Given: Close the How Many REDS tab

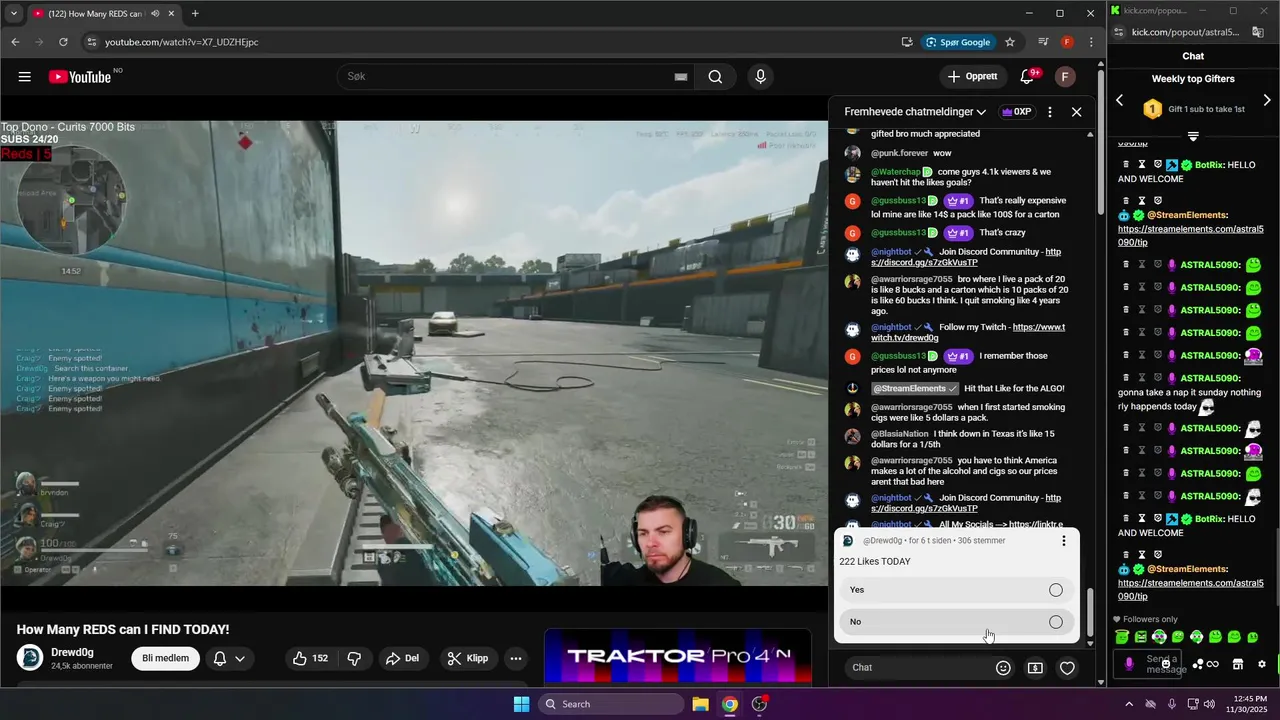Looking at the screenshot, I should click(x=171, y=14).
